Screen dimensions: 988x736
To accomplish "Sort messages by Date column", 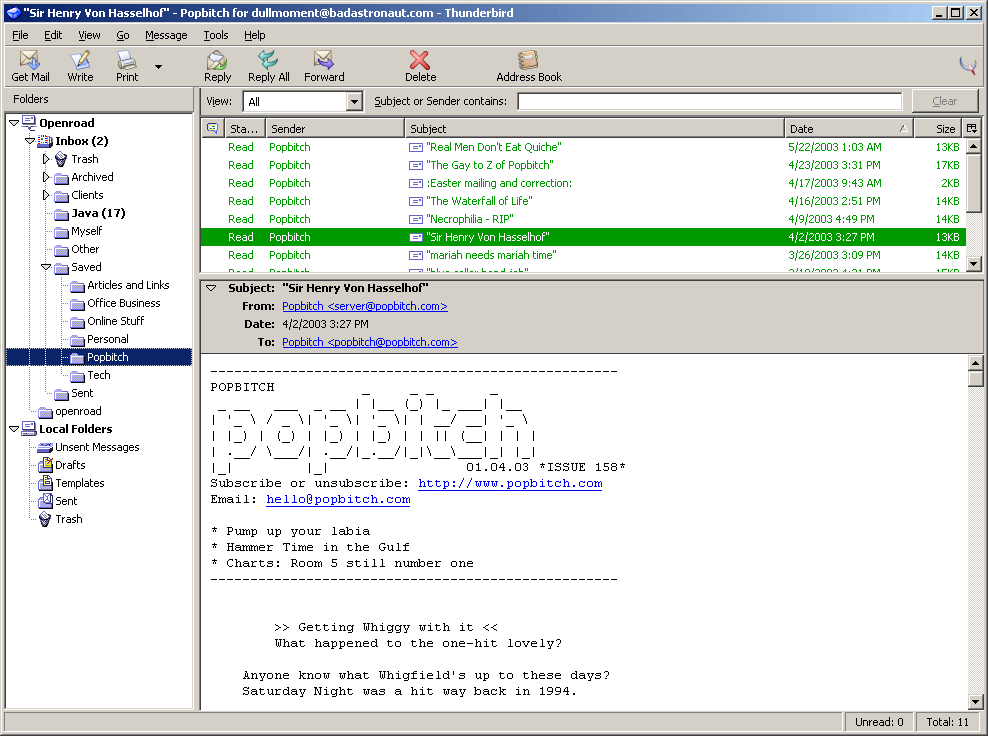I will click(x=849, y=129).
